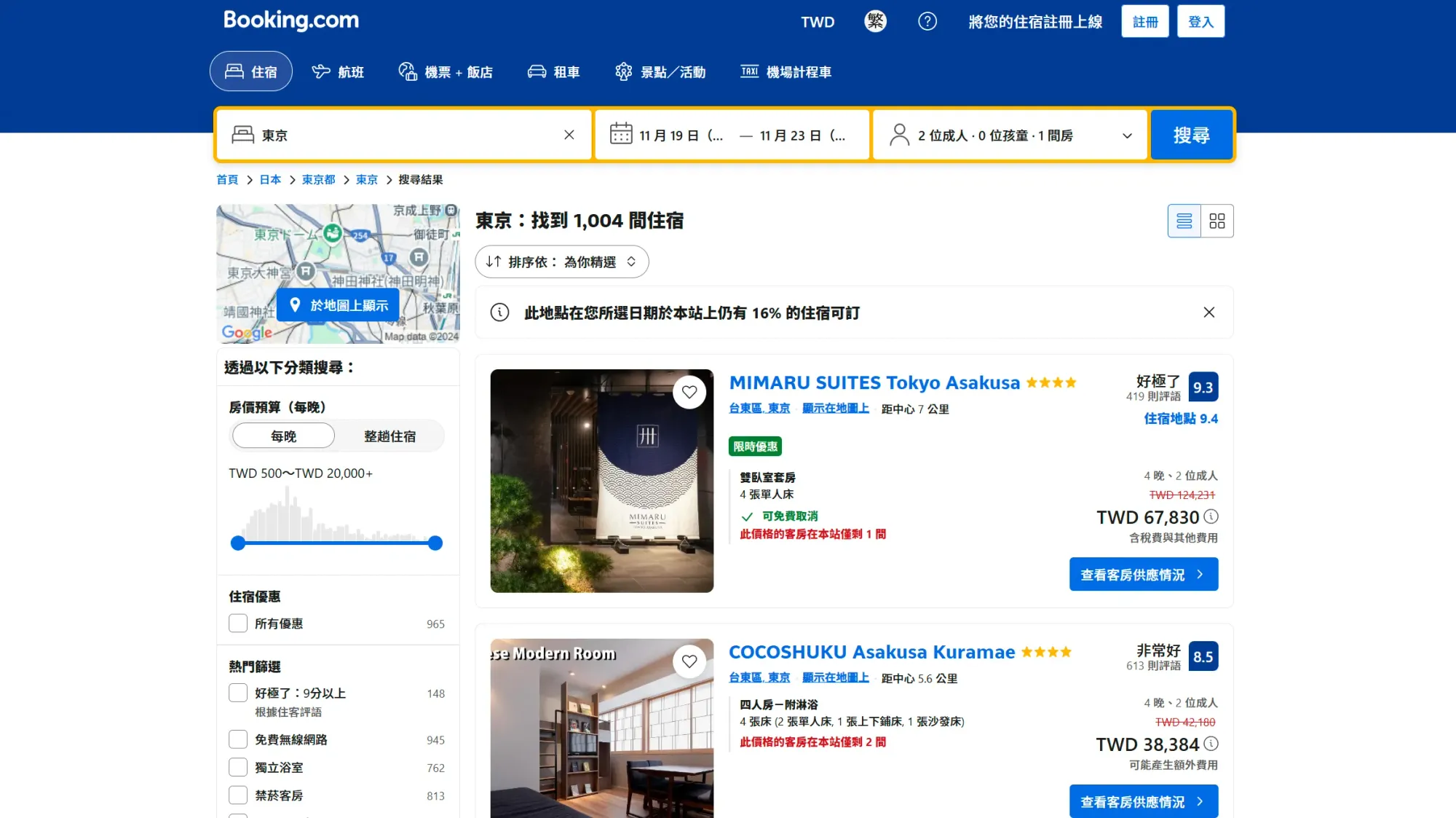The width and height of the screenshot is (1456, 818).
Task: Click price info icon beside TWD 38,384
Action: coord(1211,744)
